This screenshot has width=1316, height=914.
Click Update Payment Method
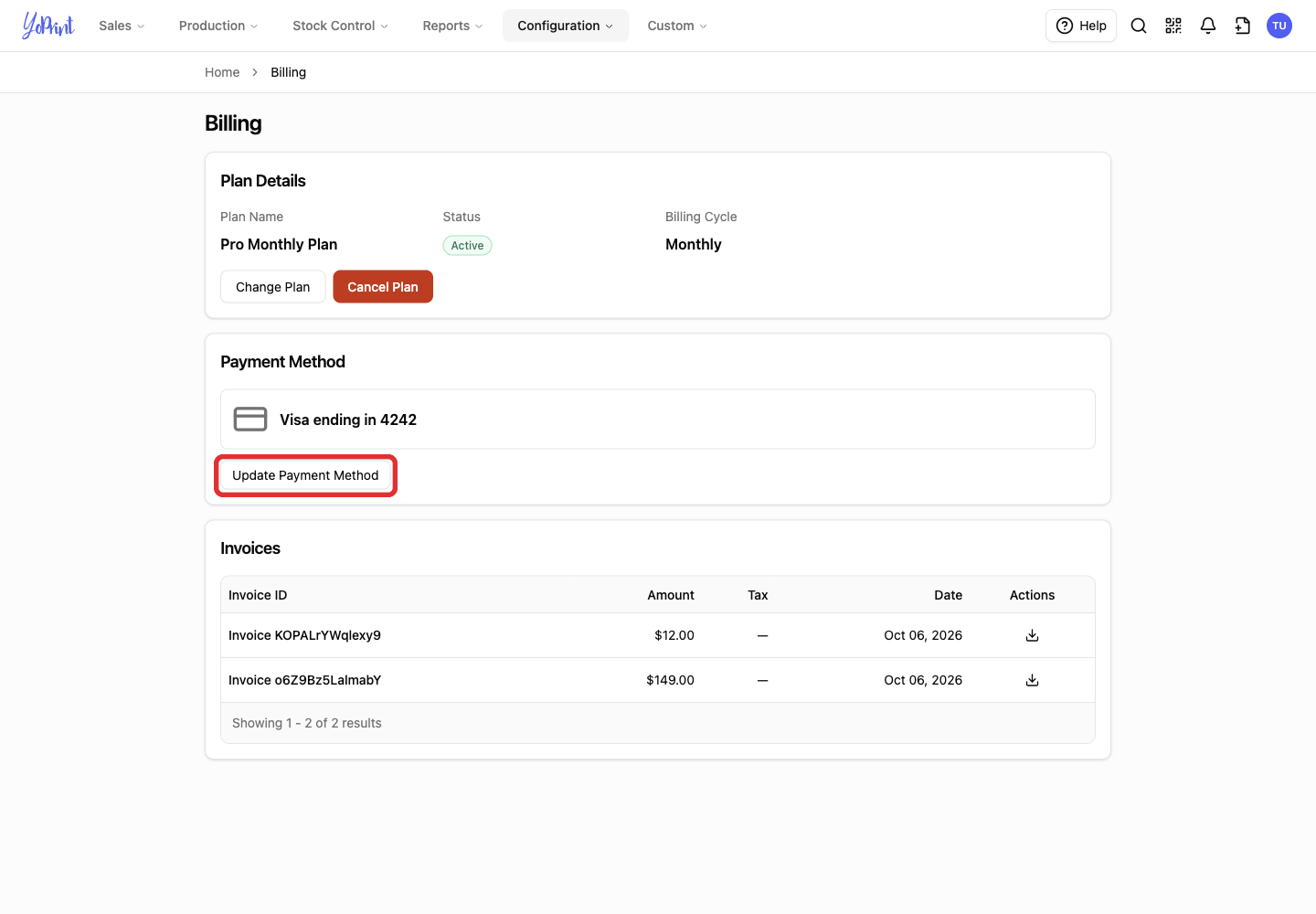305,475
